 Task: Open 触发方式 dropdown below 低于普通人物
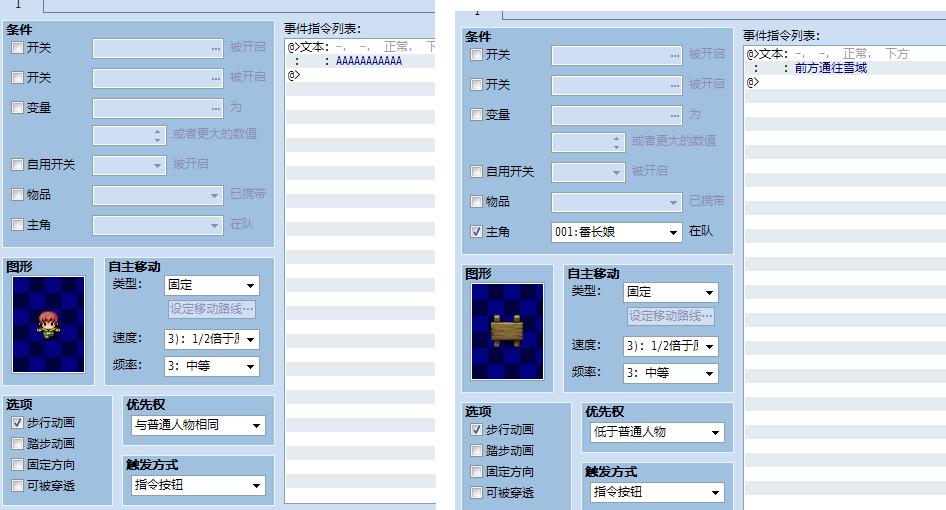[x=657, y=492]
